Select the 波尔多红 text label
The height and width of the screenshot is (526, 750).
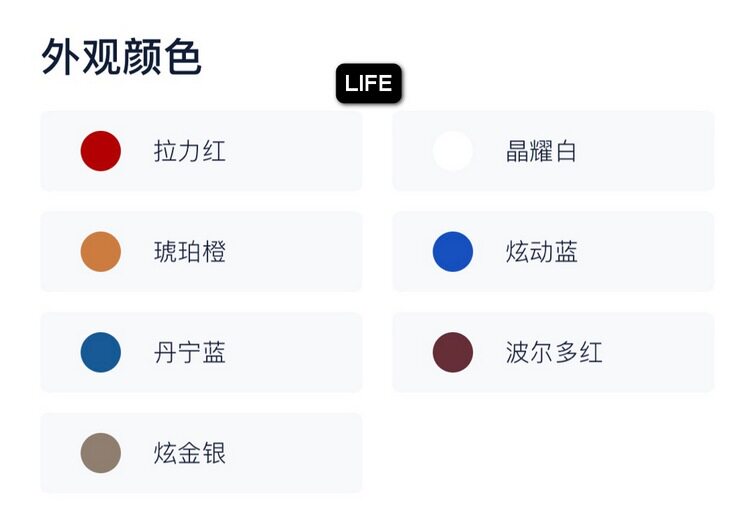point(554,353)
